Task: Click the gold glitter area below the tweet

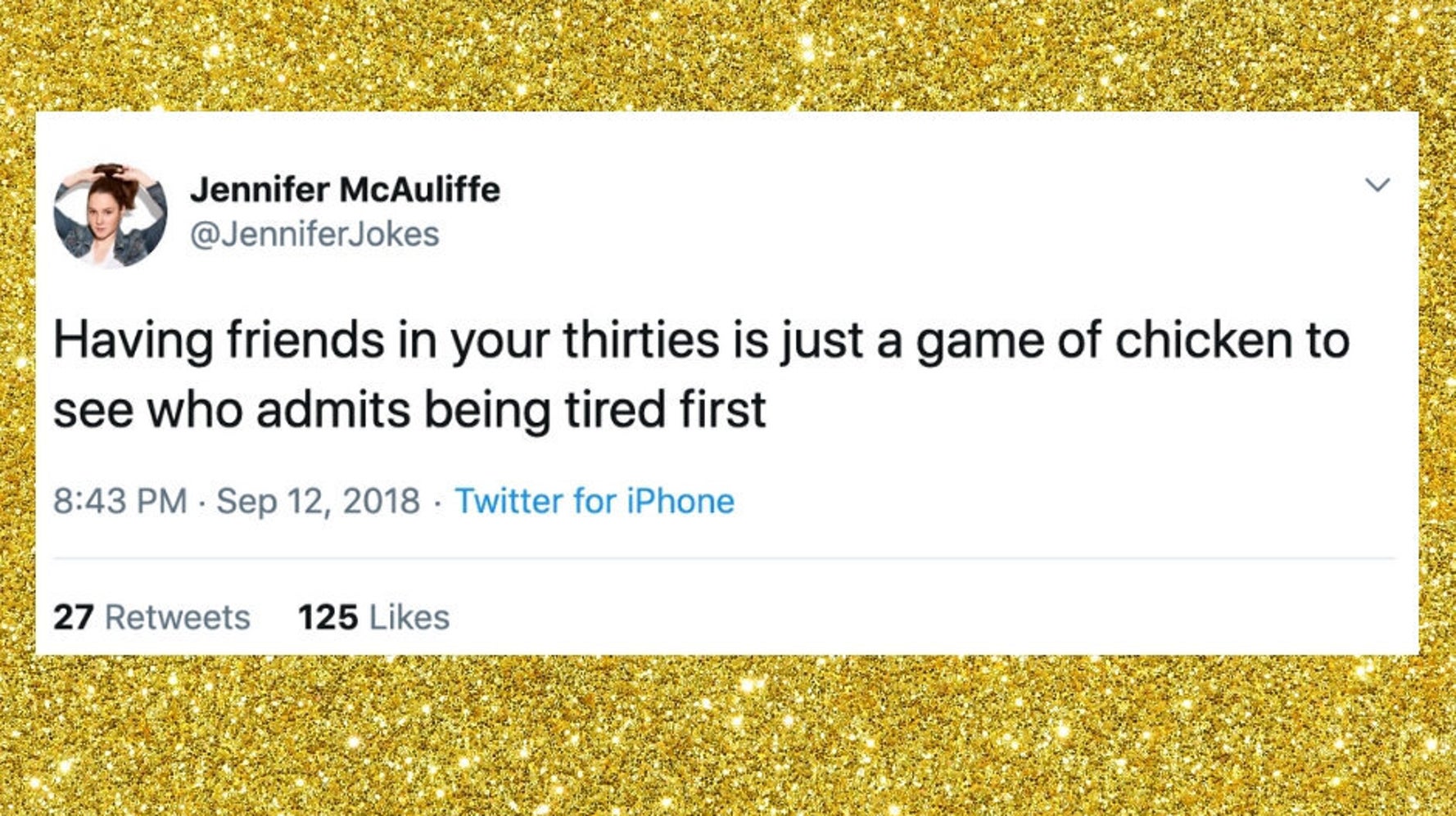Action: [727, 737]
